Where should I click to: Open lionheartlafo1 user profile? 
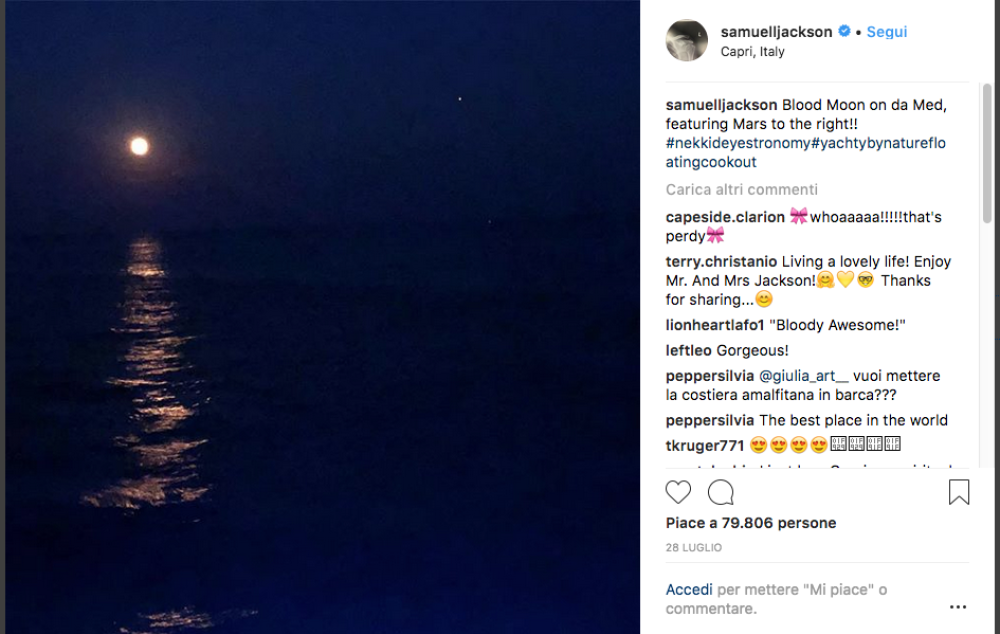716,325
